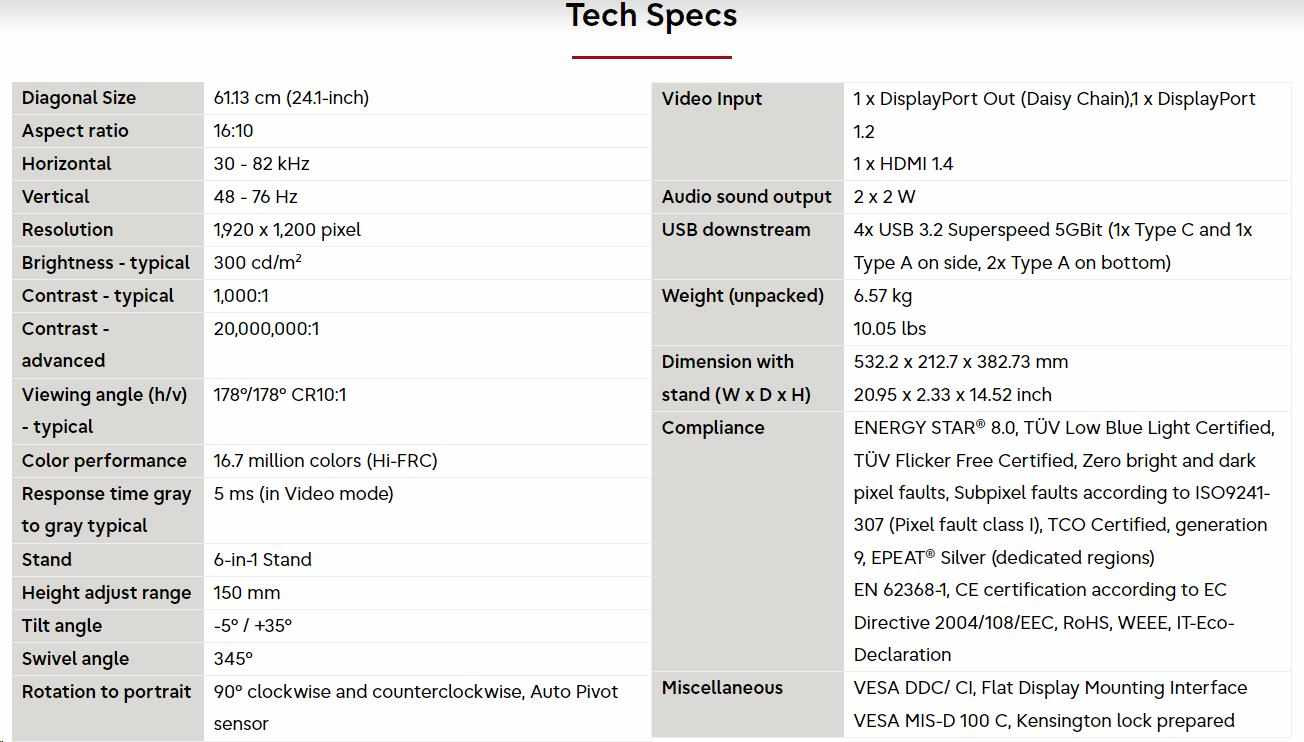This screenshot has width=1304, height=742.
Task: Click the USB downstream label
Action: 736,230
